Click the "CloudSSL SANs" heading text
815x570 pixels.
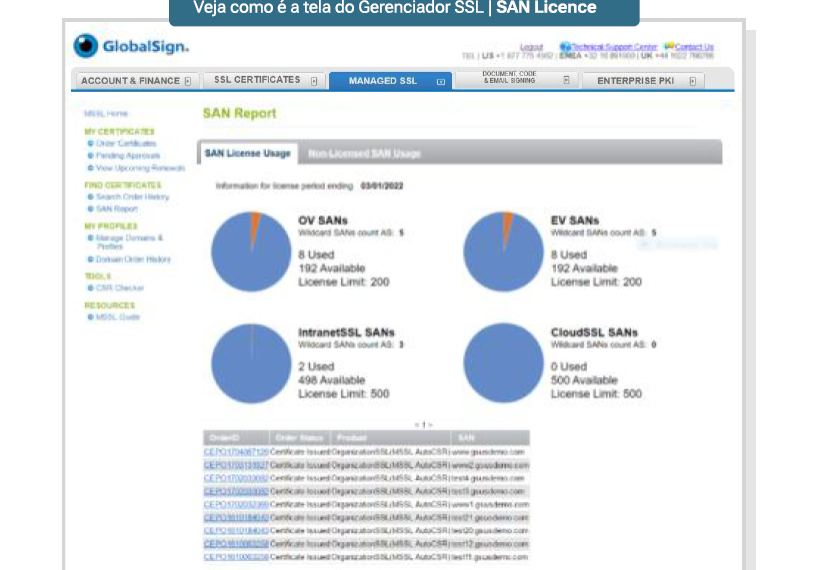pyautogui.click(x=594, y=332)
